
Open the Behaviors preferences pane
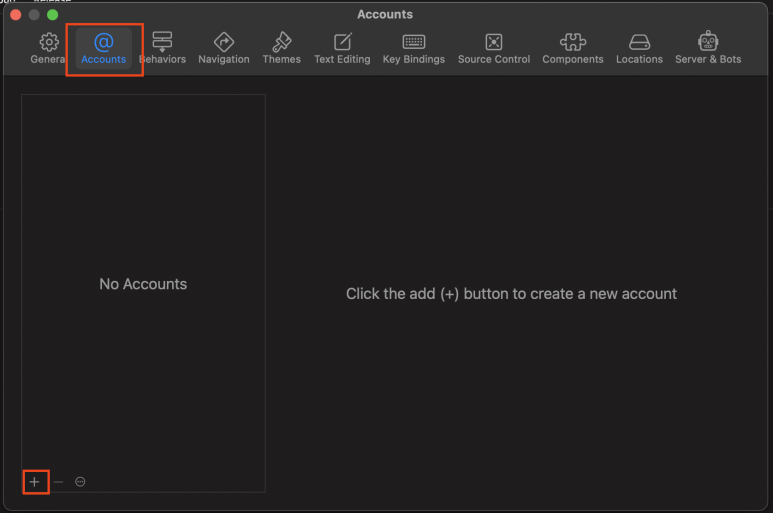(162, 48)
